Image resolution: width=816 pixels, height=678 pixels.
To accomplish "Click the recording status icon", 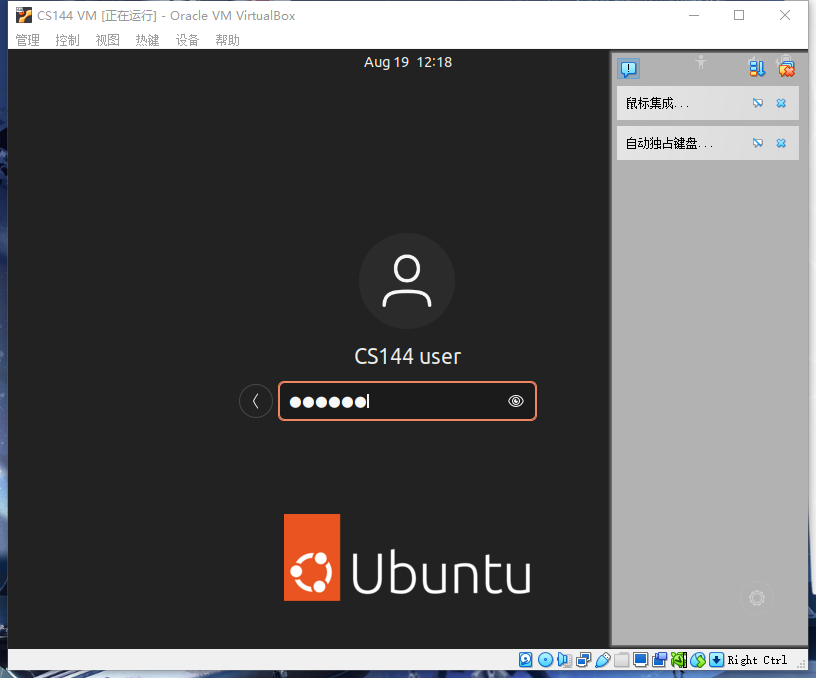I will coord(659,660).
